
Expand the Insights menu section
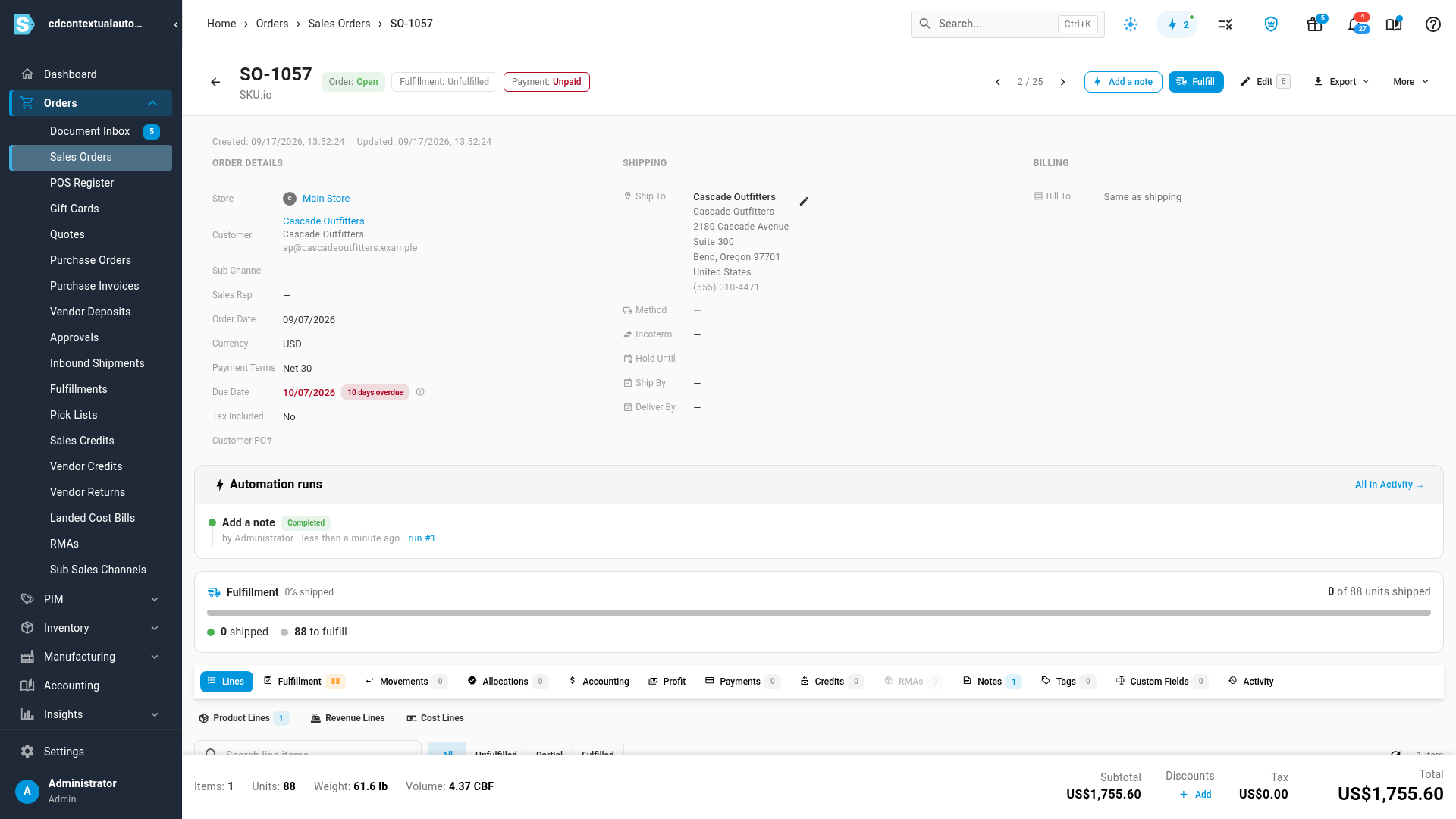(155, 714)
